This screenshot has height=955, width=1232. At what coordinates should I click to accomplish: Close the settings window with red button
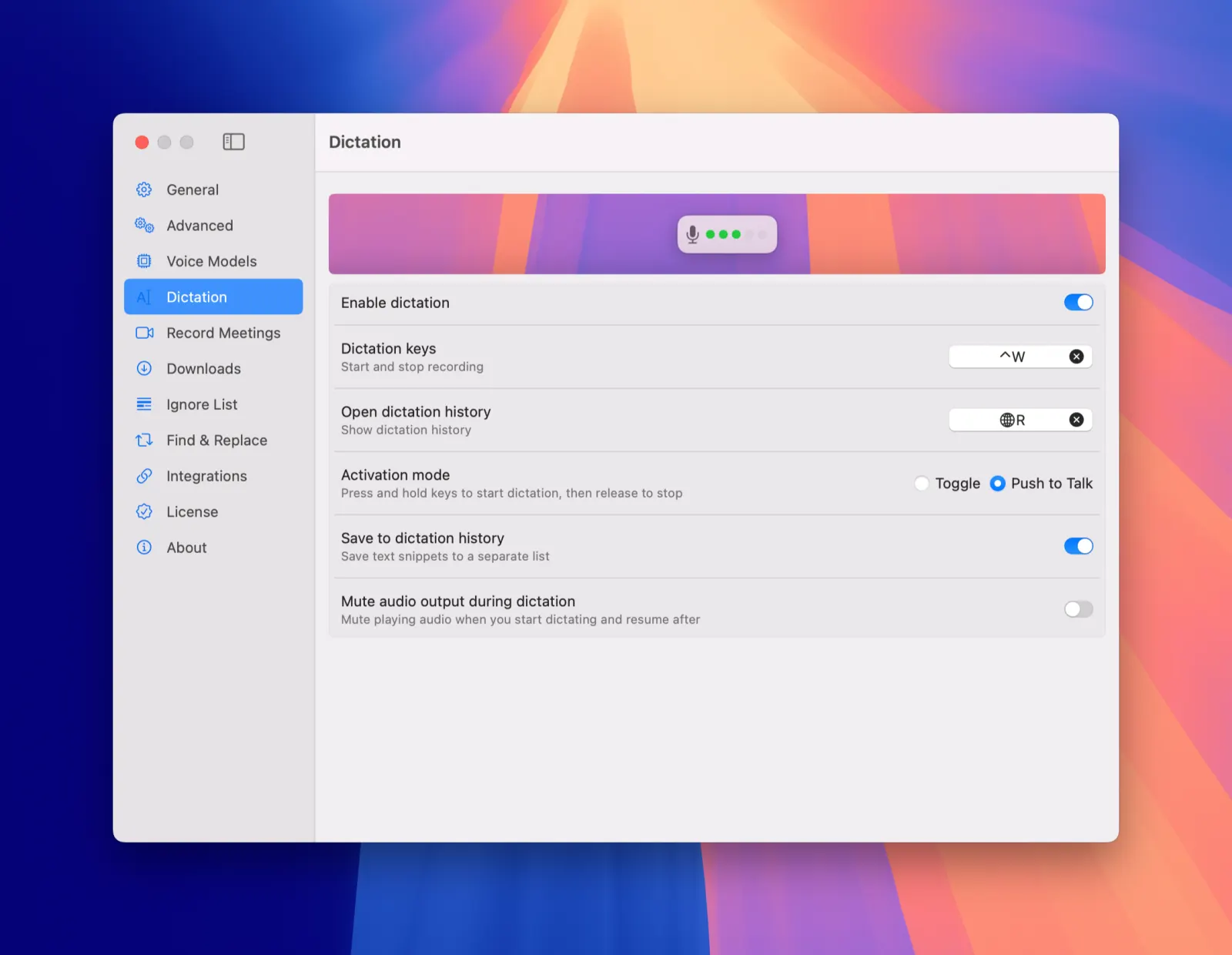point(142,142)
